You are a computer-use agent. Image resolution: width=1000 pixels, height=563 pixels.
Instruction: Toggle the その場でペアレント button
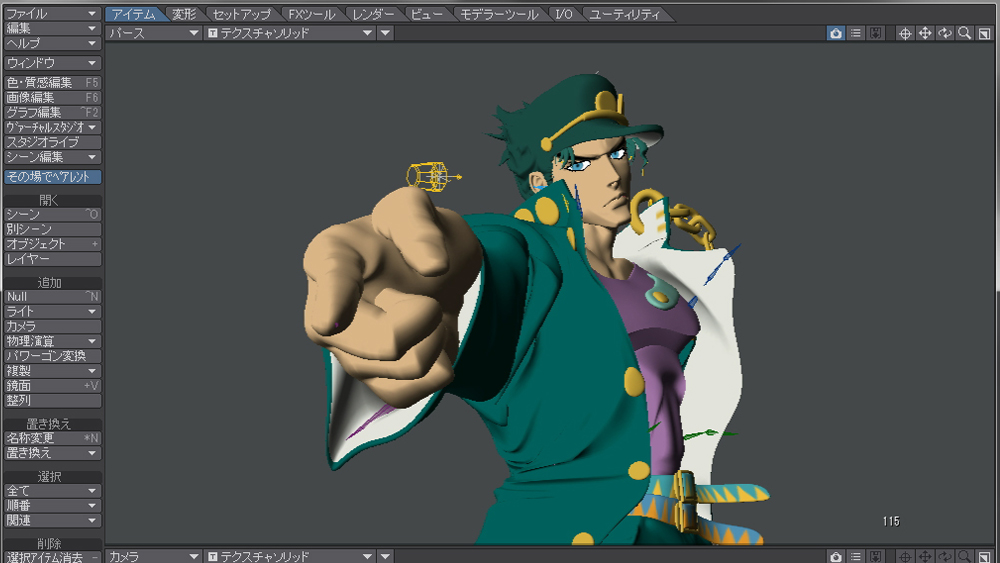coord(52,177)
